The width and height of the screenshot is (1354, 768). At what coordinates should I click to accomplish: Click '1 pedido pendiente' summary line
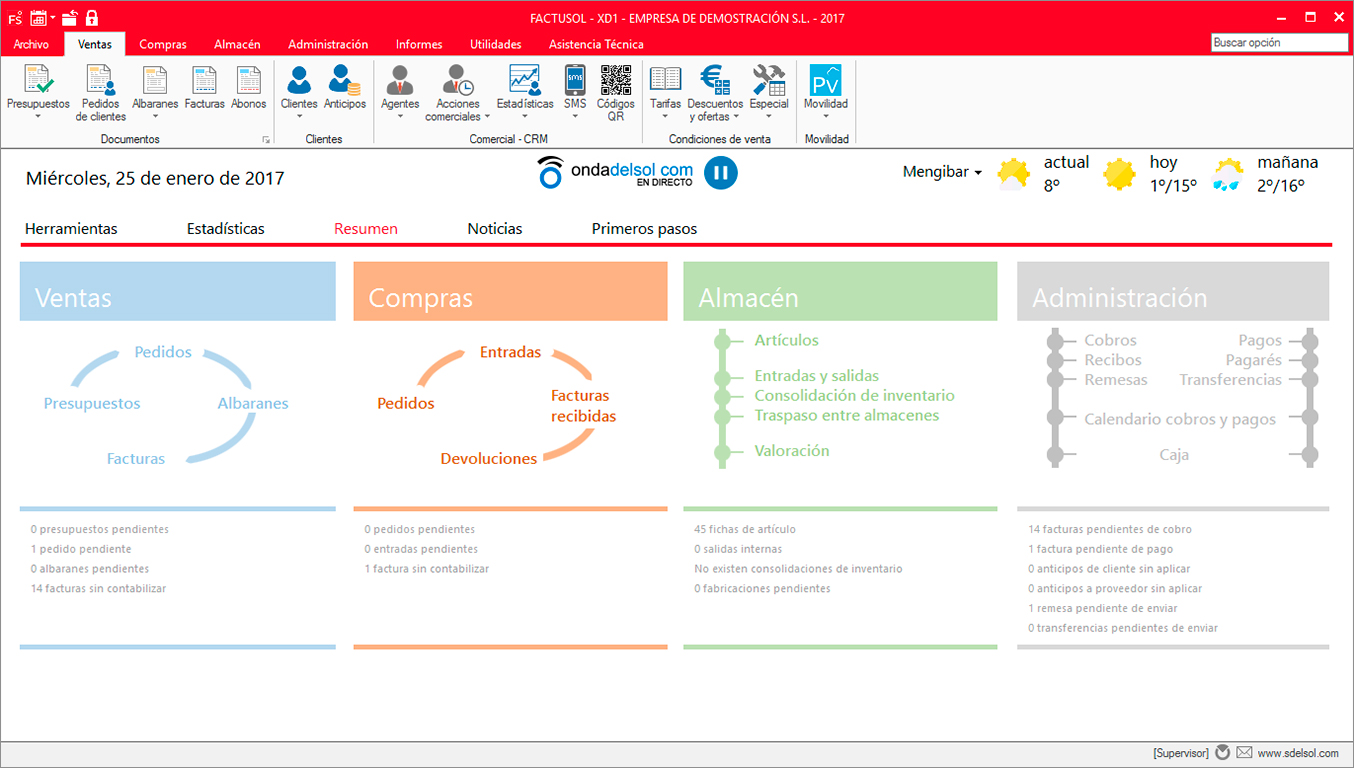(x=81, y=550)
